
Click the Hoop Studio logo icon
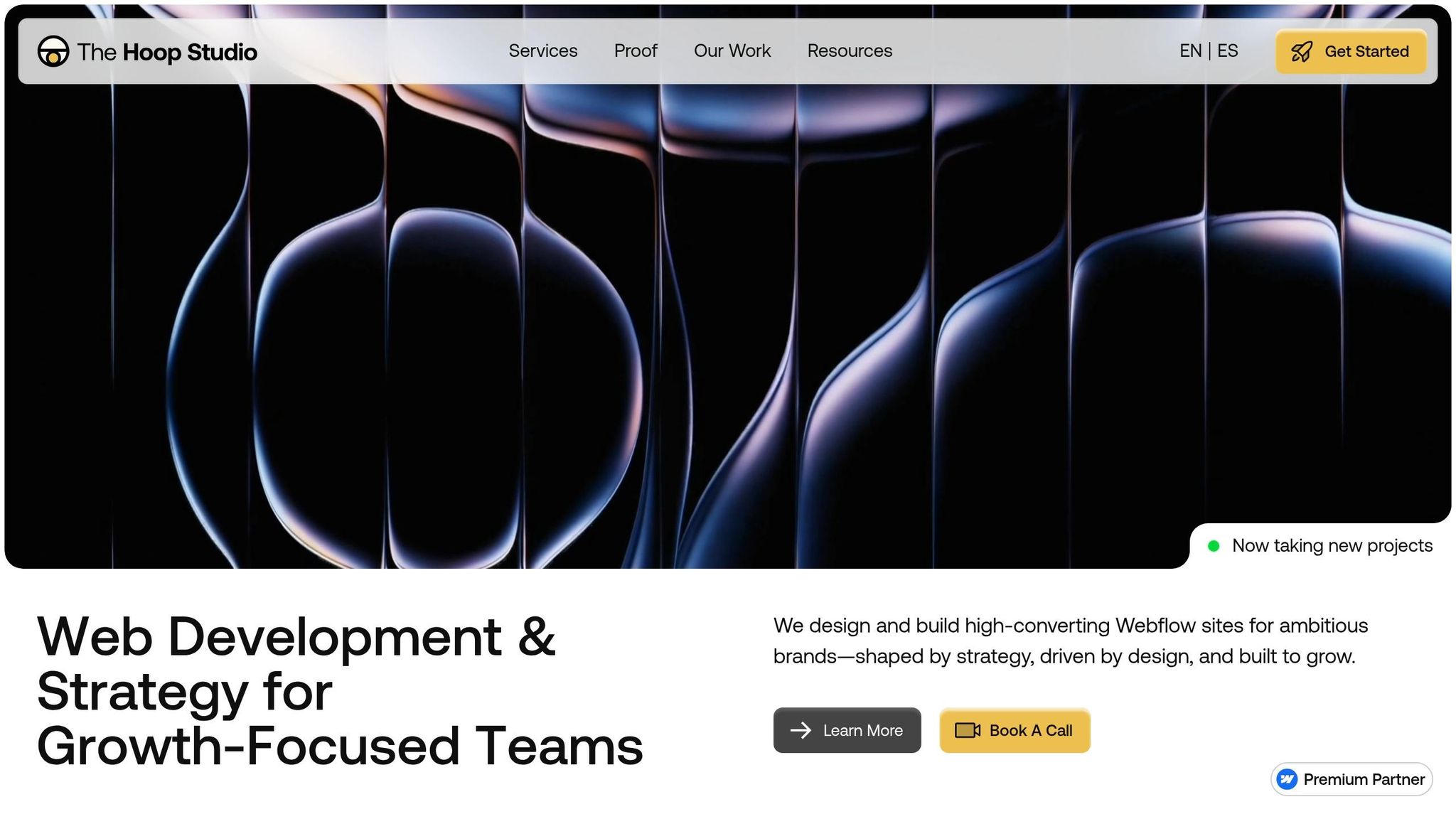(53, 51)
